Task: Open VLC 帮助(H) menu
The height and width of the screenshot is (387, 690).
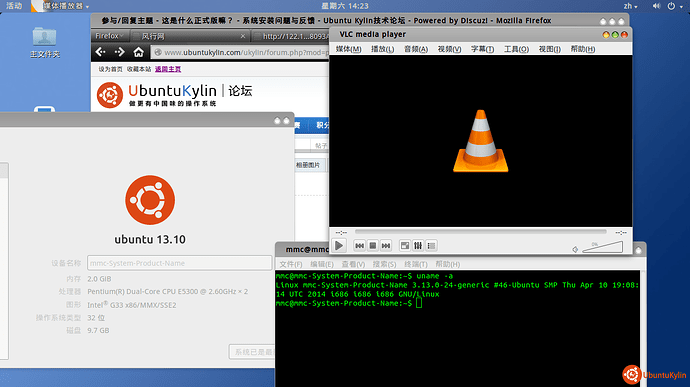Action: 583,49
